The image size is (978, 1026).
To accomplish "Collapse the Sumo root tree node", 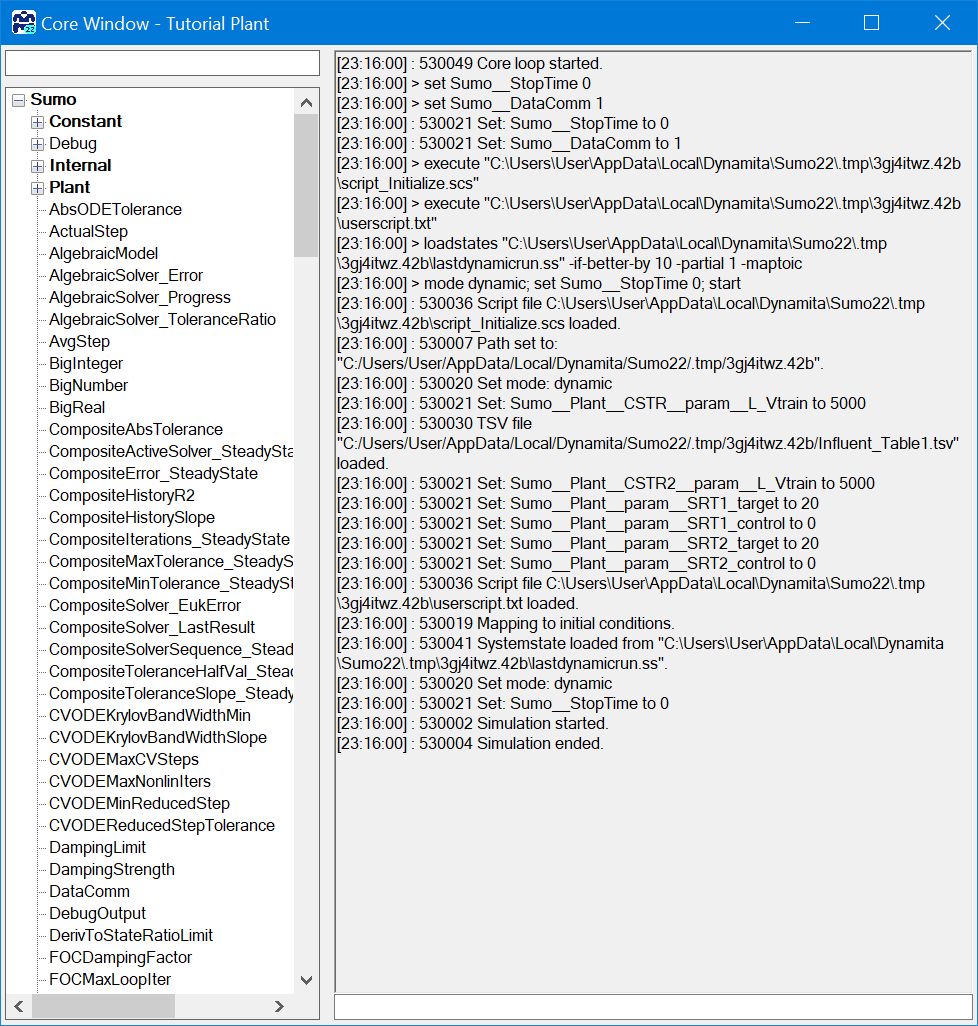I will (18, 100).
